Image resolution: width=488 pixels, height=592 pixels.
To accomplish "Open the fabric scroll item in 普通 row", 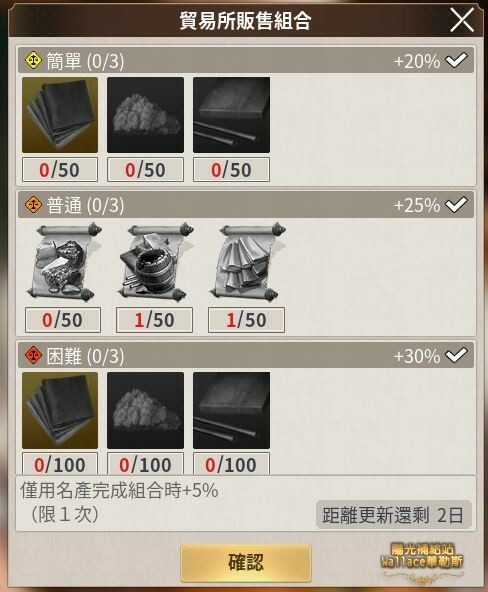I will tap(247, 262).
